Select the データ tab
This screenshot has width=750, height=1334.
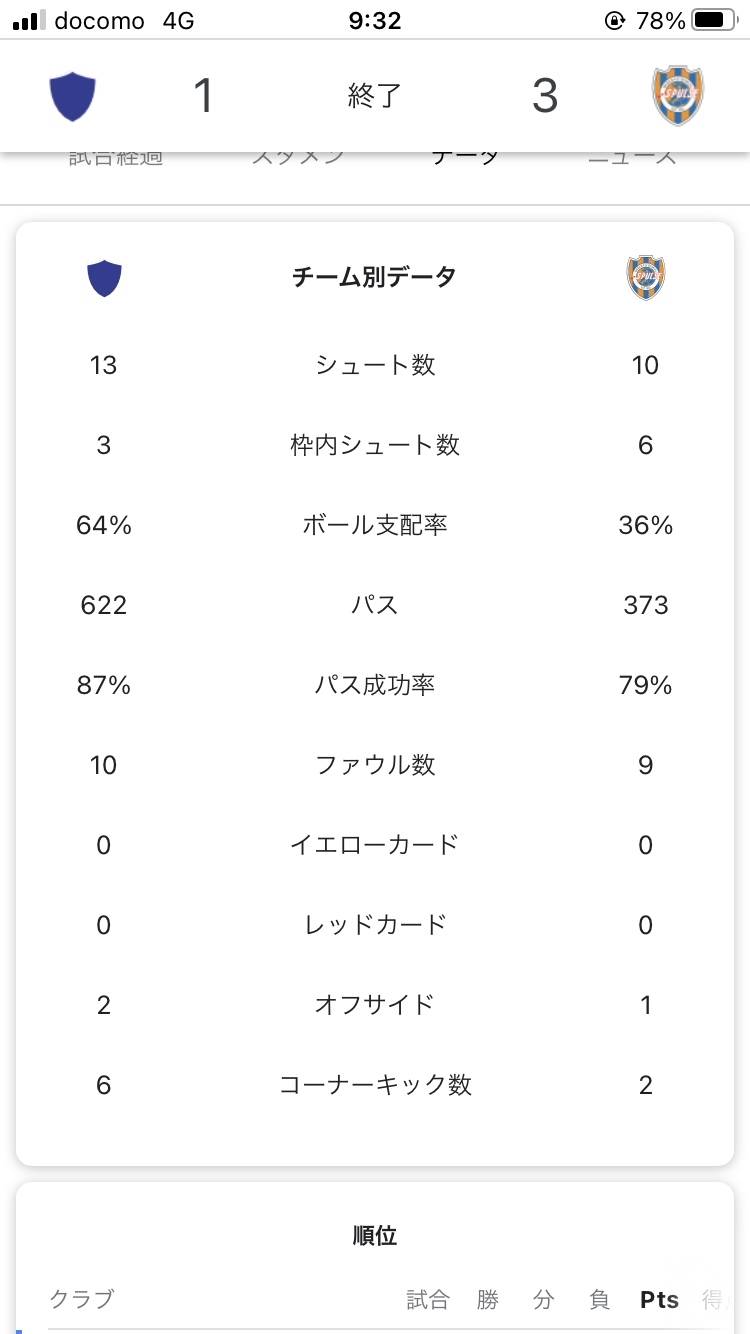coord(465,157)
